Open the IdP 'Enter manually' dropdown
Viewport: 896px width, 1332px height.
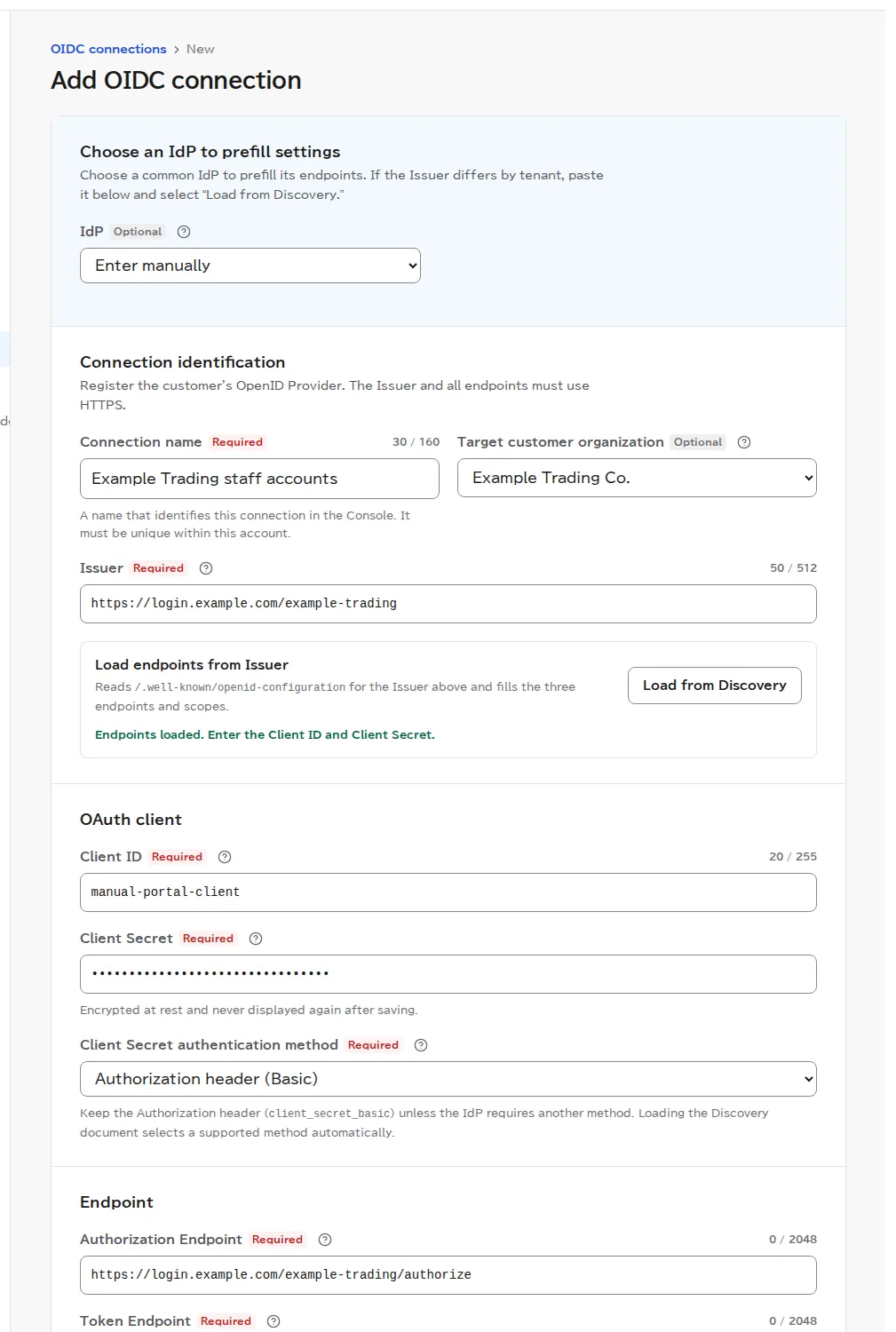tap(250, 266)
